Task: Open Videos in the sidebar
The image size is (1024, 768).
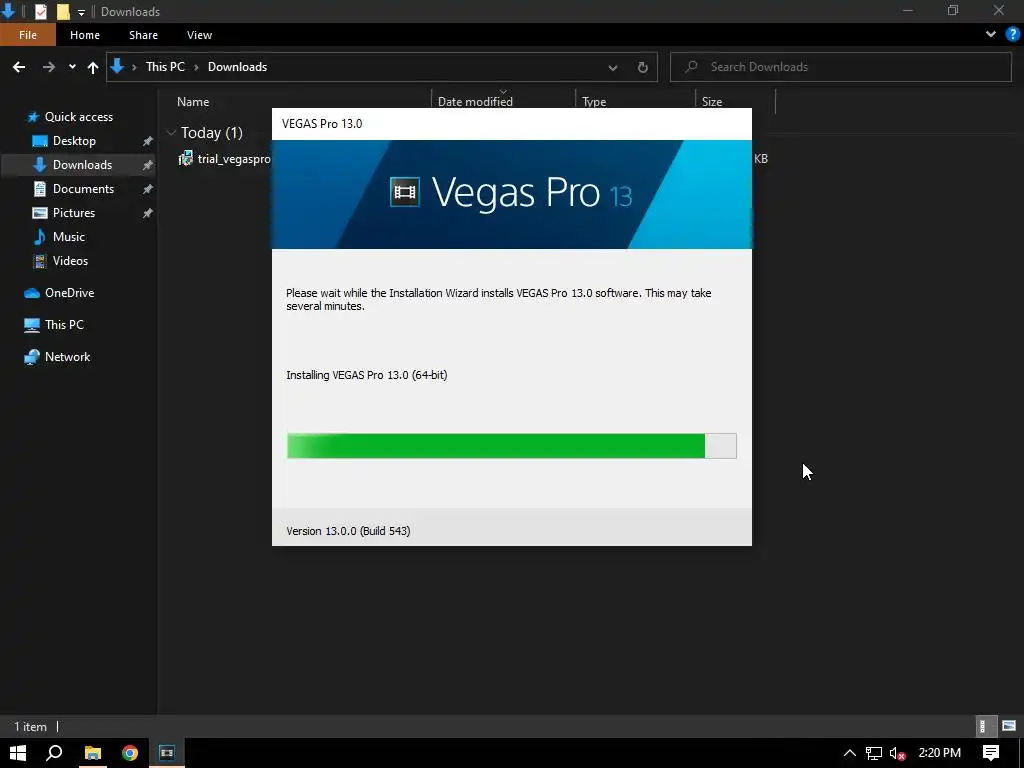Action: [x=70, y=261]
